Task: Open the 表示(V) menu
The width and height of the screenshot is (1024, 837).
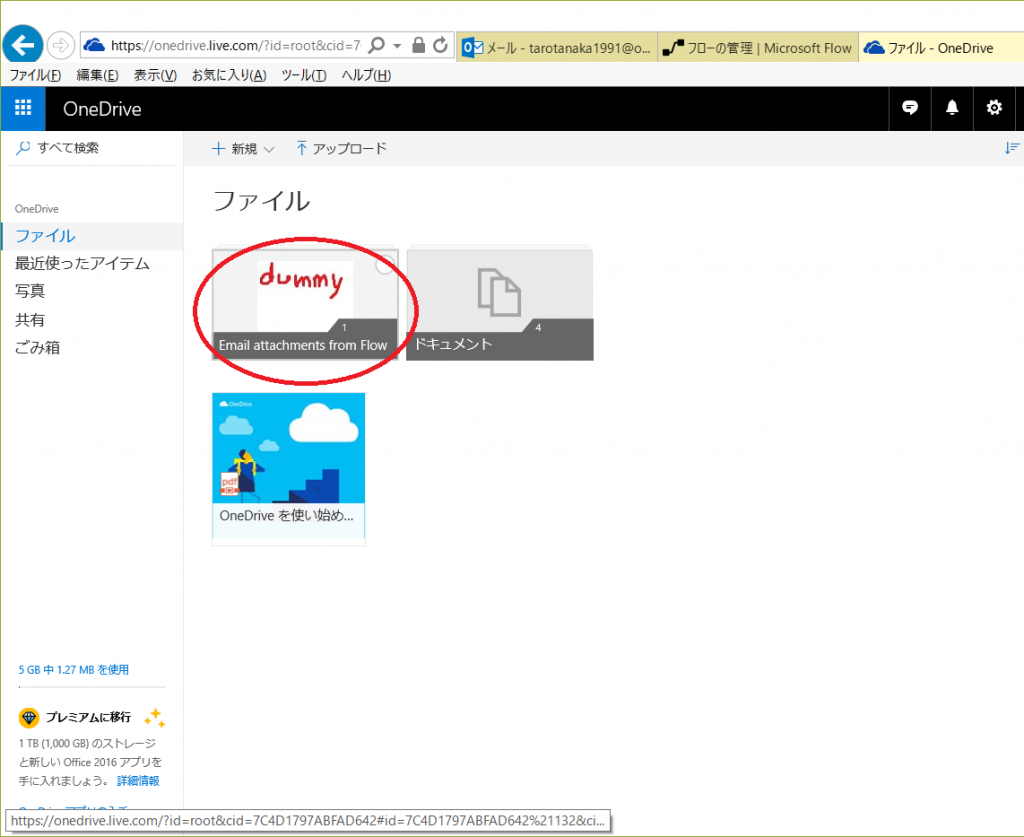Action: [155, 75]
